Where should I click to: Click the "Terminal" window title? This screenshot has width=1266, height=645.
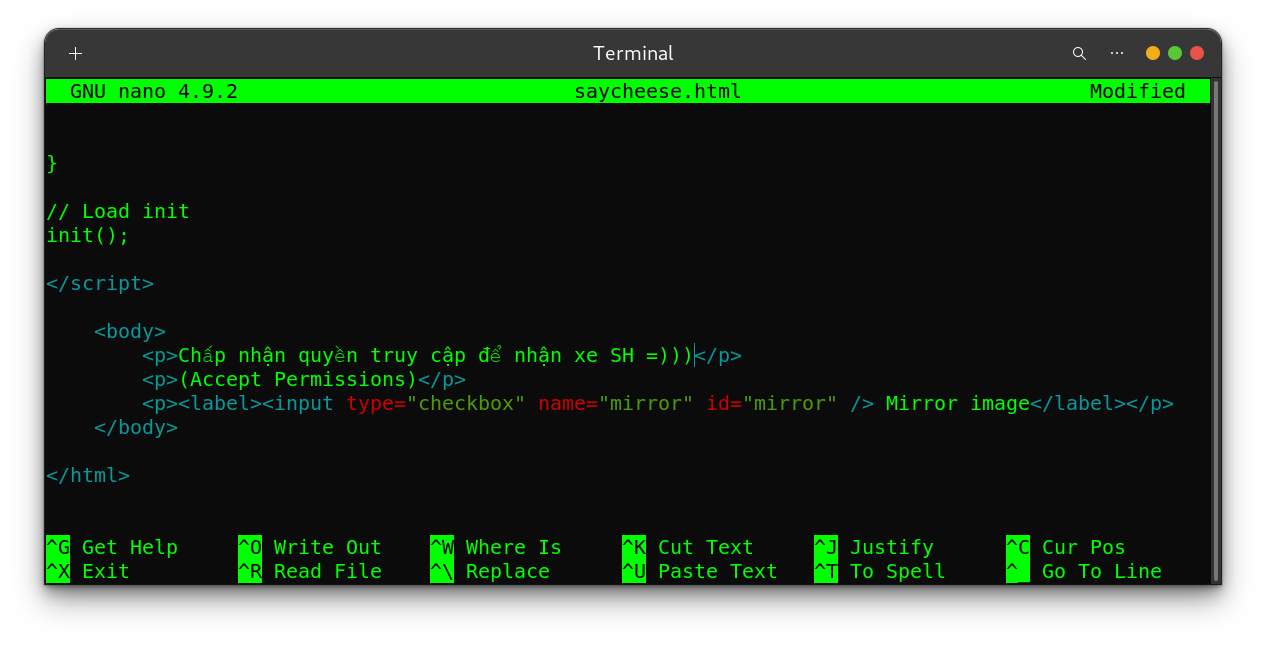pyautogui.click(x=633, y=53)
